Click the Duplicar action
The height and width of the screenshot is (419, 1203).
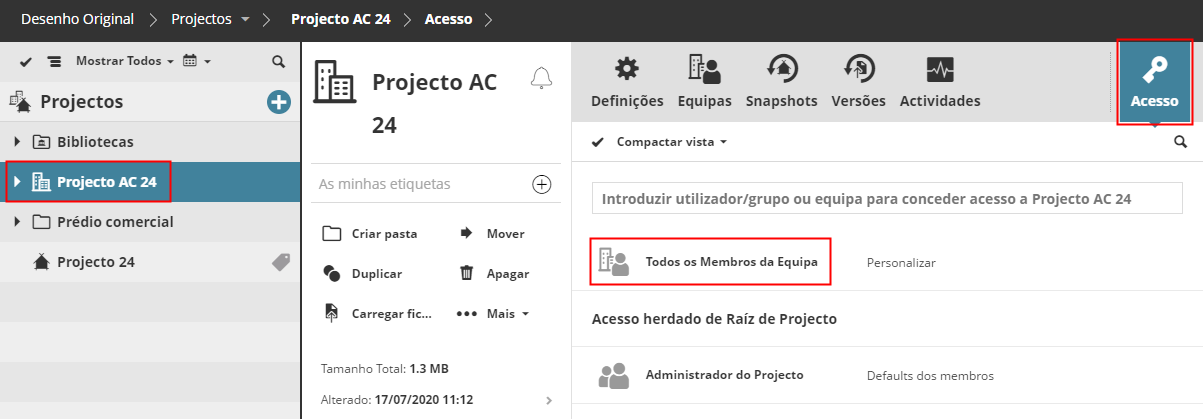[x=363, y=273]
